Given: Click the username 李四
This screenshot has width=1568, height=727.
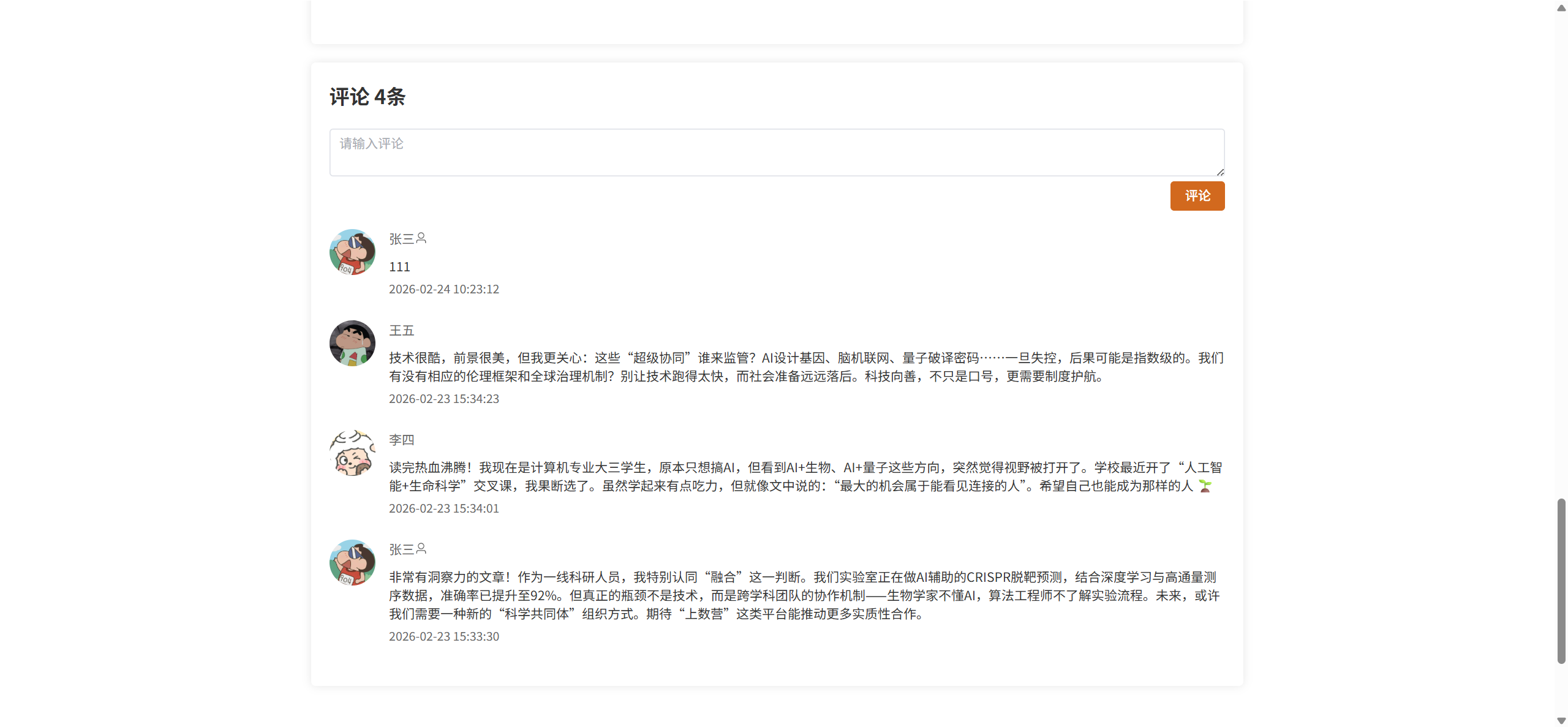Looking at the screenshot, I should click(402, 440).
